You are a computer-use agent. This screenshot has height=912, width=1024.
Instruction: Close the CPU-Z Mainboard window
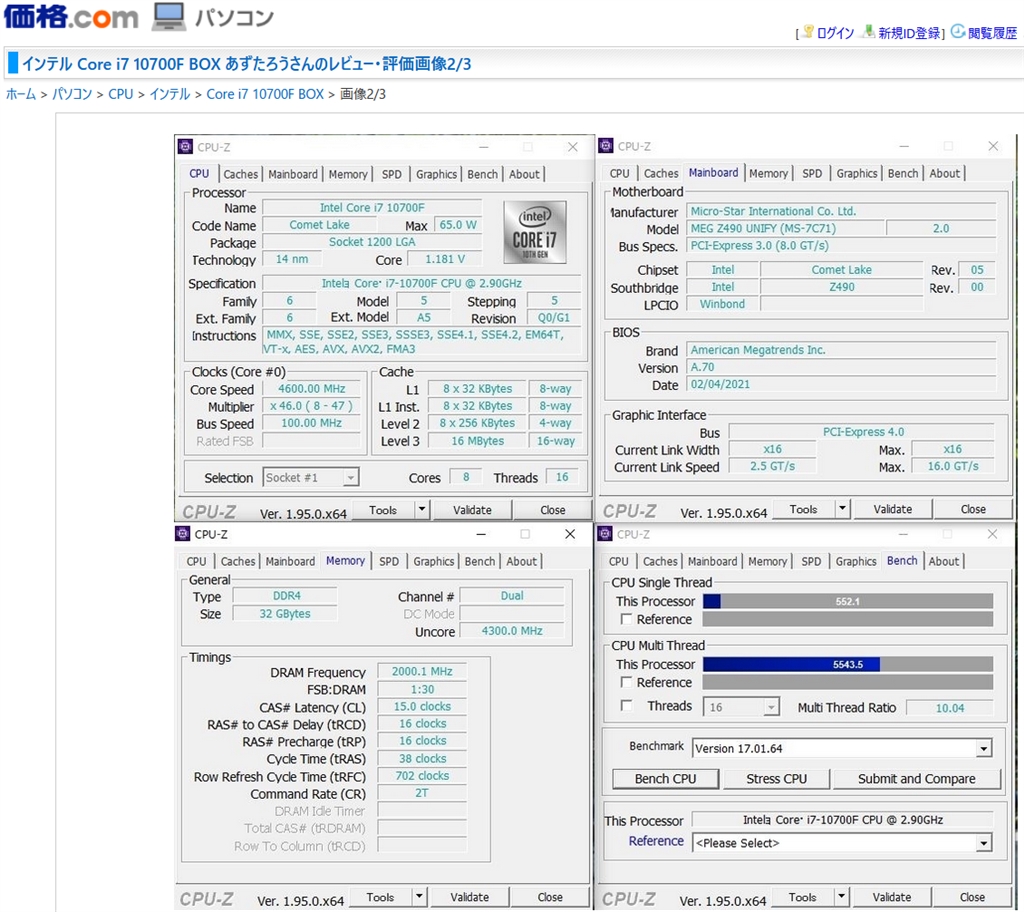click(x=993, y=146)
